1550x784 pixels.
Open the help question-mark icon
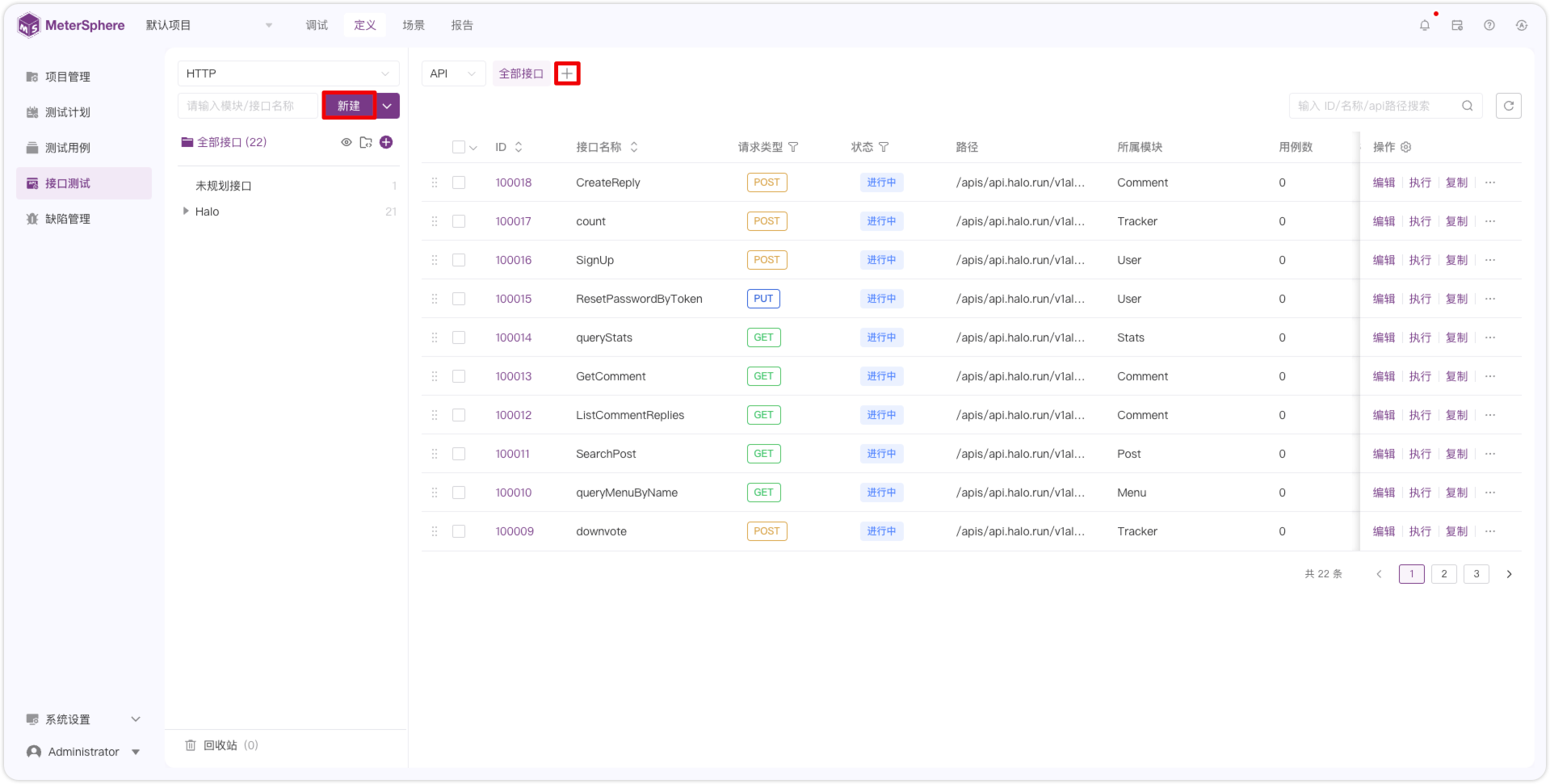pyautogui.click(x=1489, y=26)
